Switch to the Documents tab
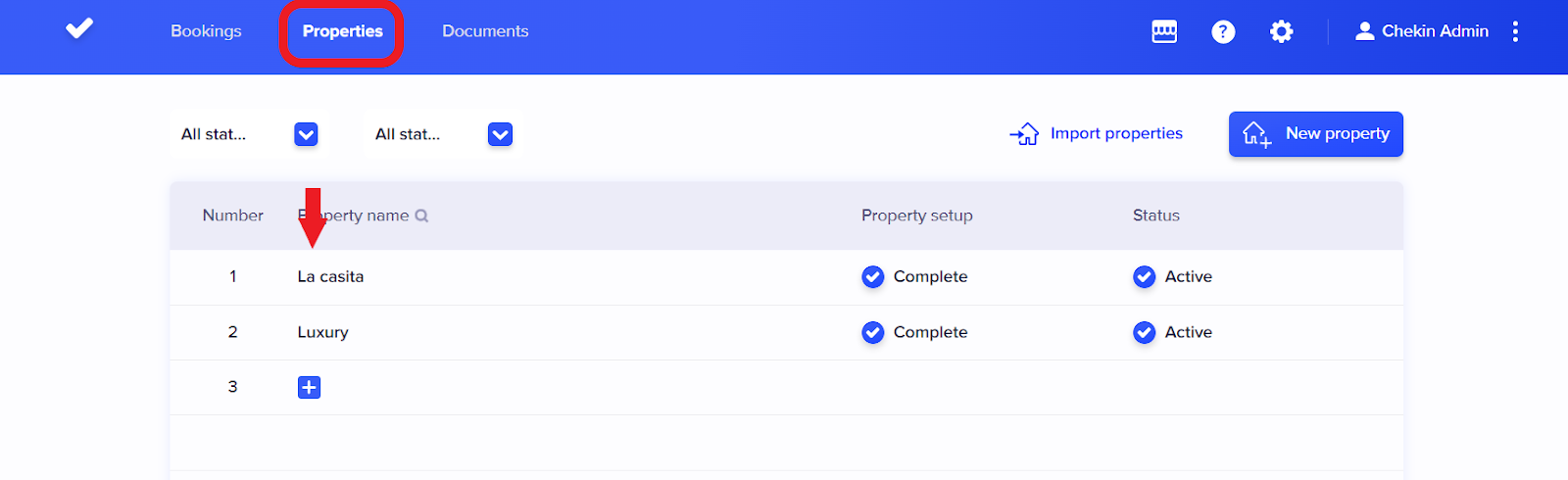1568x480 pixels. tap(485, 31)
